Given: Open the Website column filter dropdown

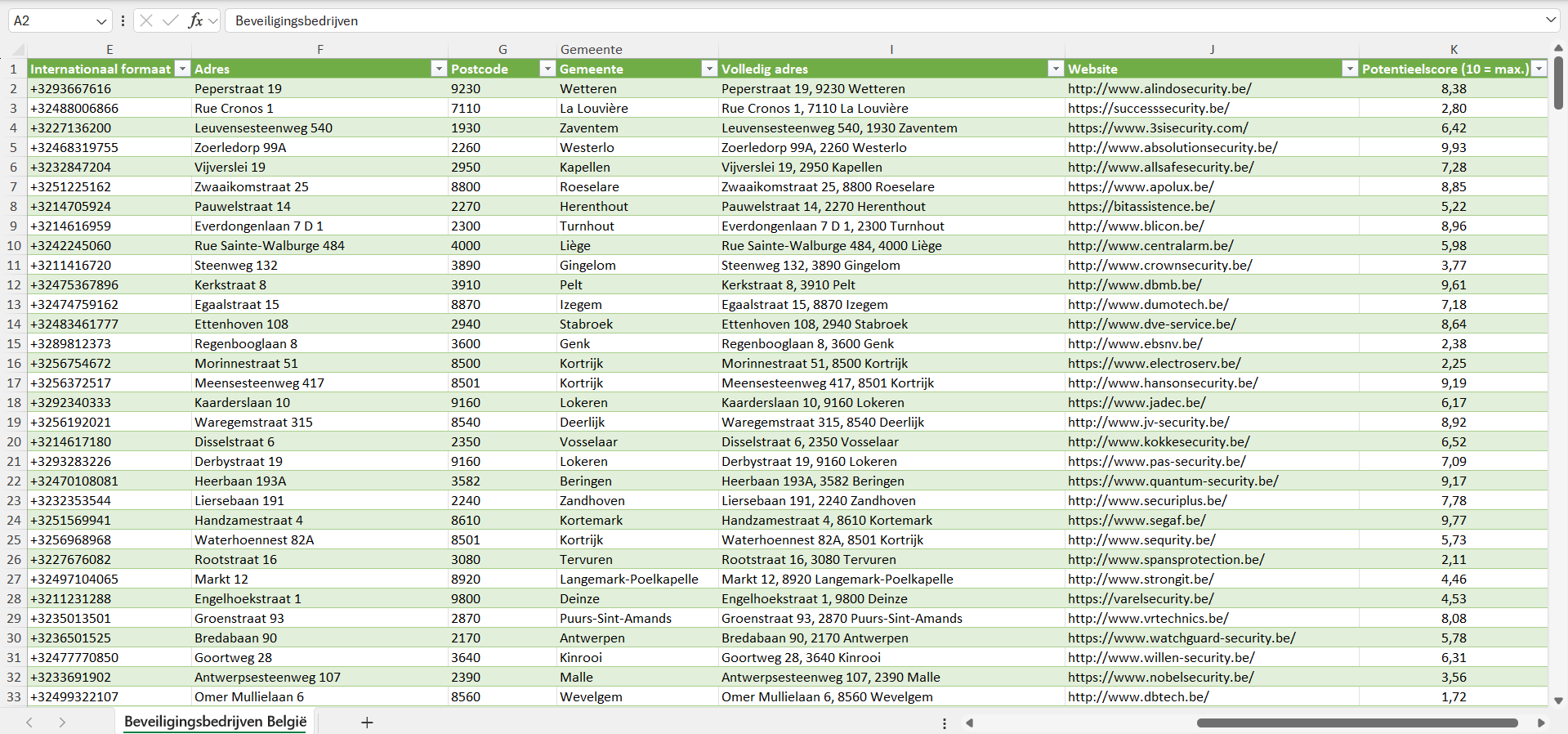Looking at the screenshot, I should 1350,69.
